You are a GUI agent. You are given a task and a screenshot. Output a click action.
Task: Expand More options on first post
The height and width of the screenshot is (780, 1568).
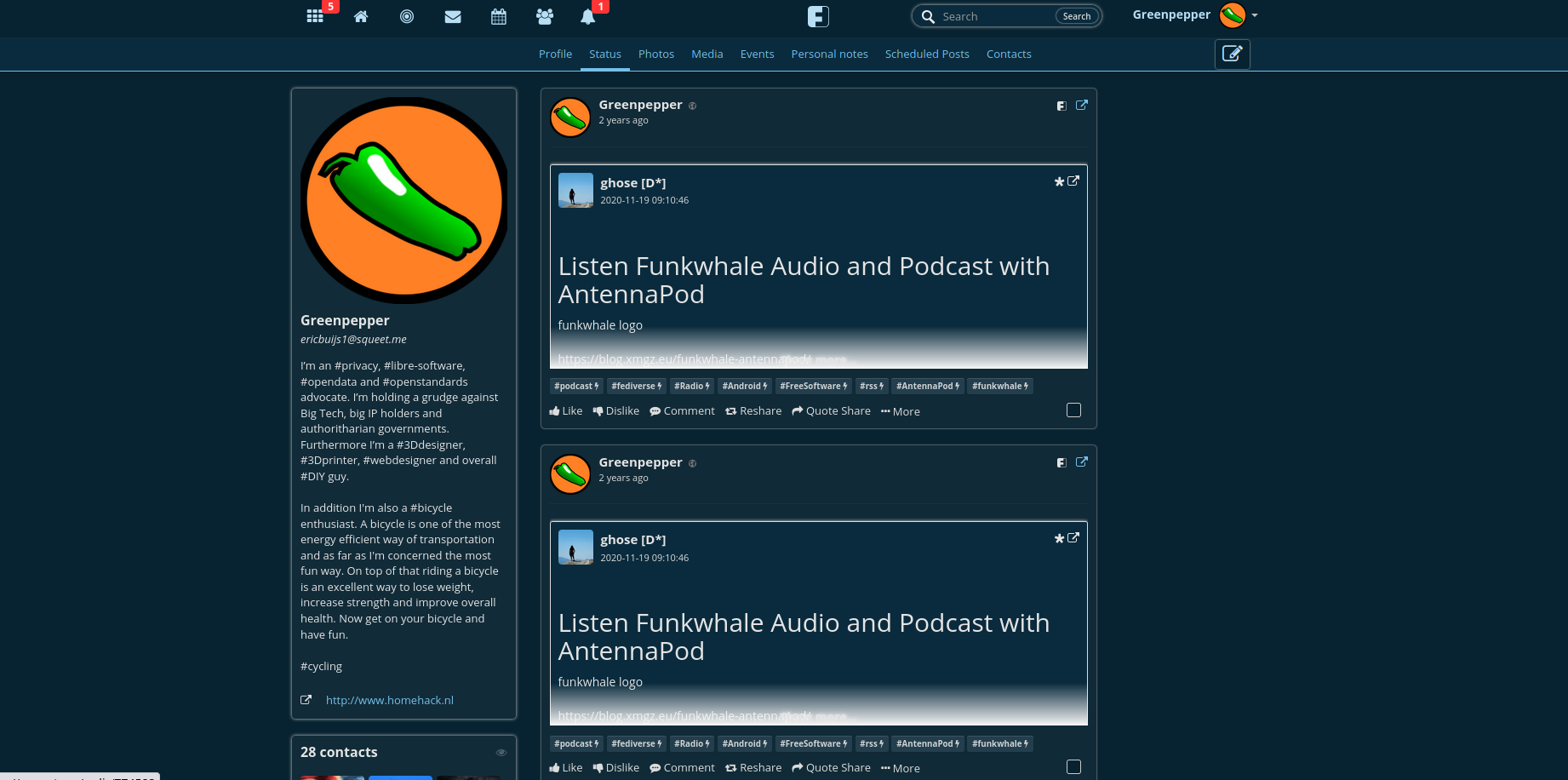tap(901, 411)
